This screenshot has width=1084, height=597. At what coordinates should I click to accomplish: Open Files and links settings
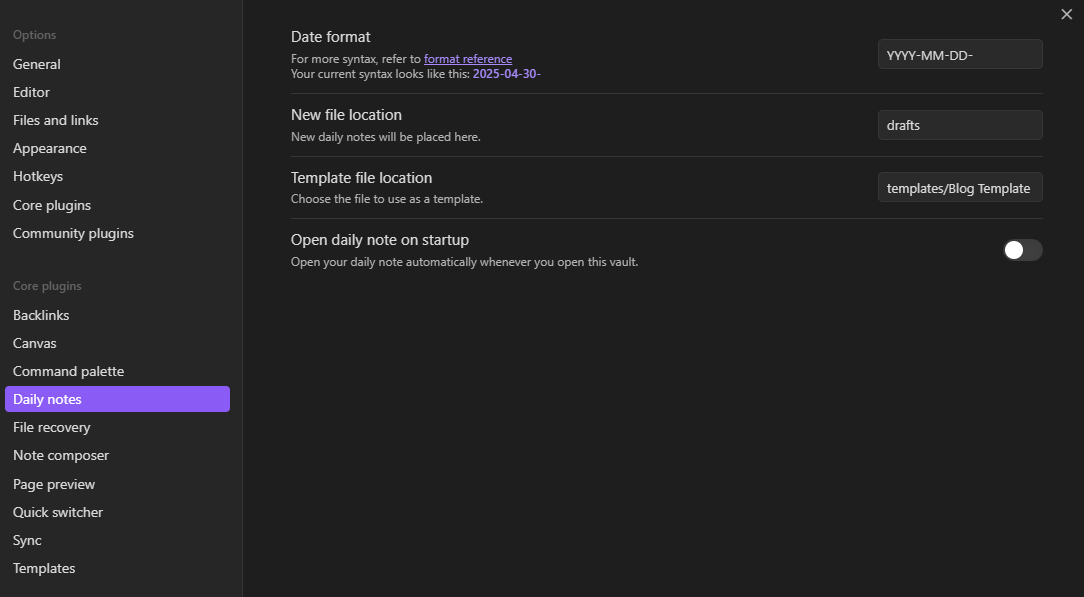[x=55, y=119]
